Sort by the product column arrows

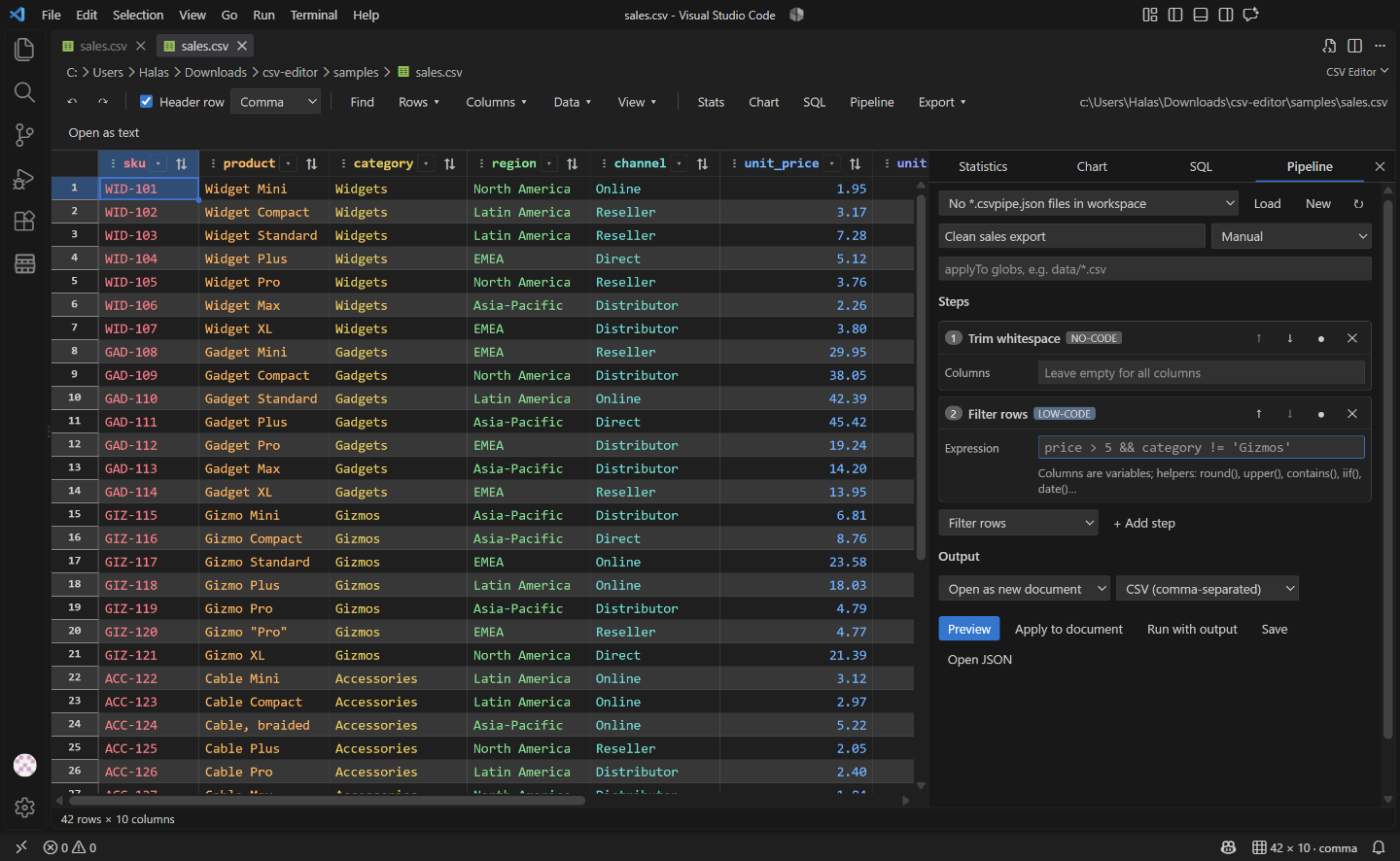(x=311, y=164)
